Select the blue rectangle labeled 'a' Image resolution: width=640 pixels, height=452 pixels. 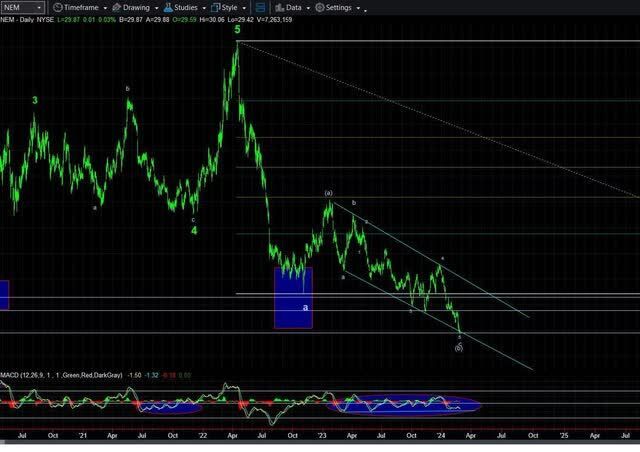293,298
